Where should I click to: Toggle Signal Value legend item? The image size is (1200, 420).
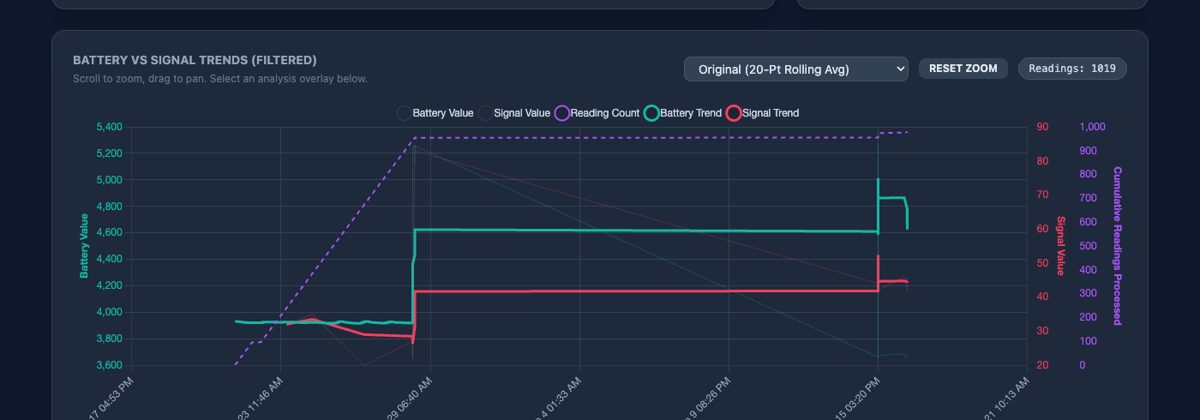pyautogui.click(x=515, y=113)
